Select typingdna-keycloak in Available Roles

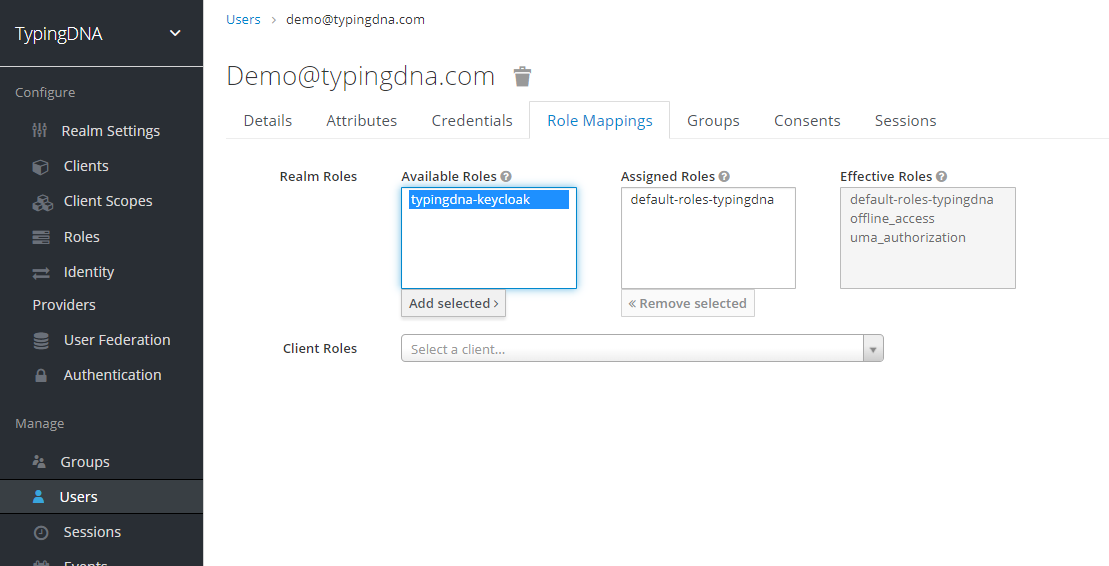(x=489, y=200)
